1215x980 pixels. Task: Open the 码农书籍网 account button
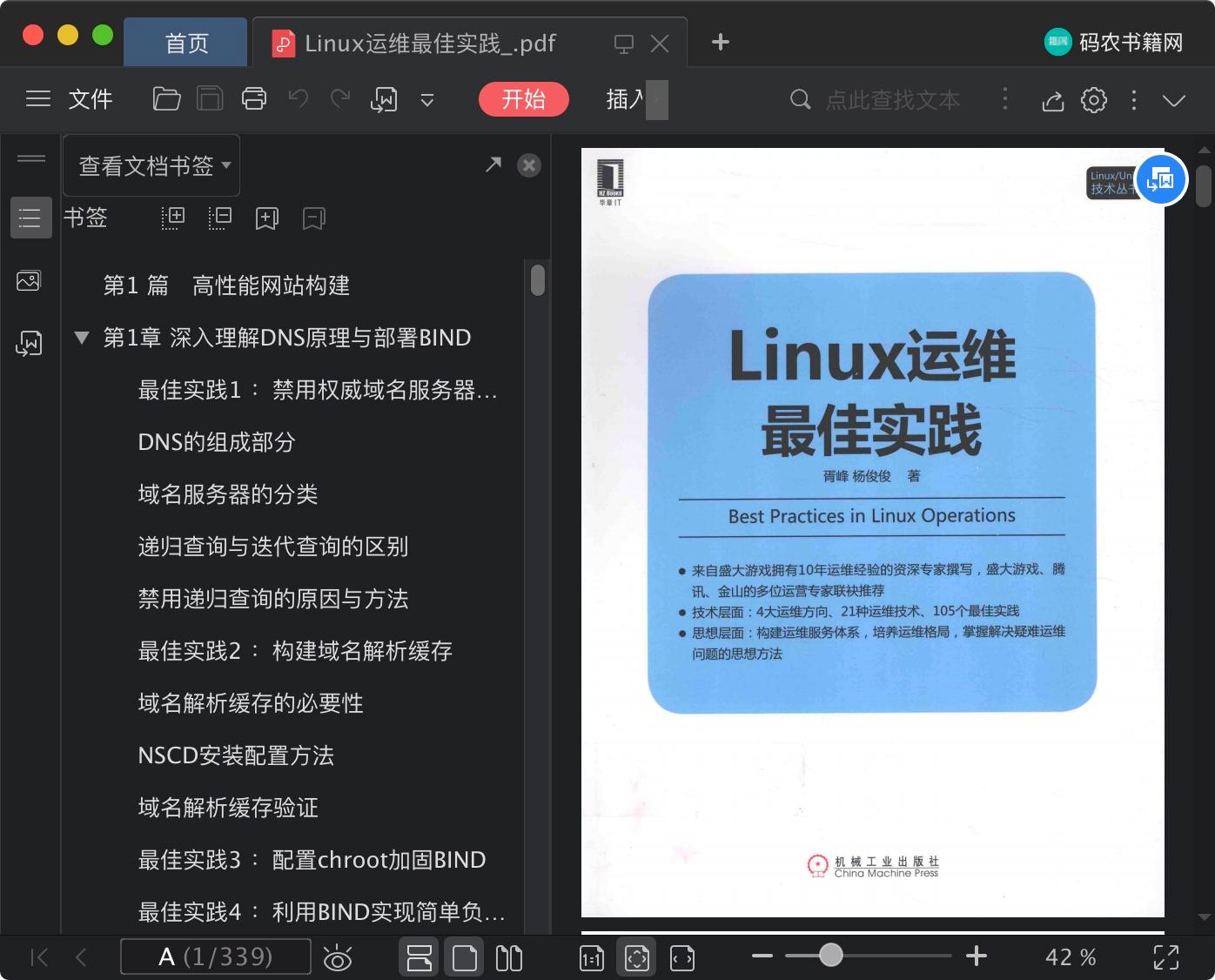tap(1114, 42)
